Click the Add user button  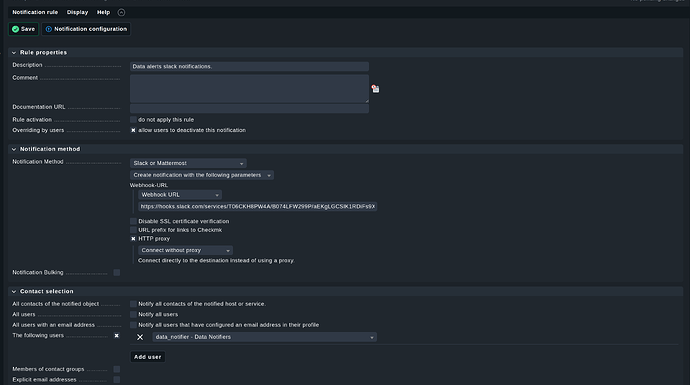click(147, 357)
